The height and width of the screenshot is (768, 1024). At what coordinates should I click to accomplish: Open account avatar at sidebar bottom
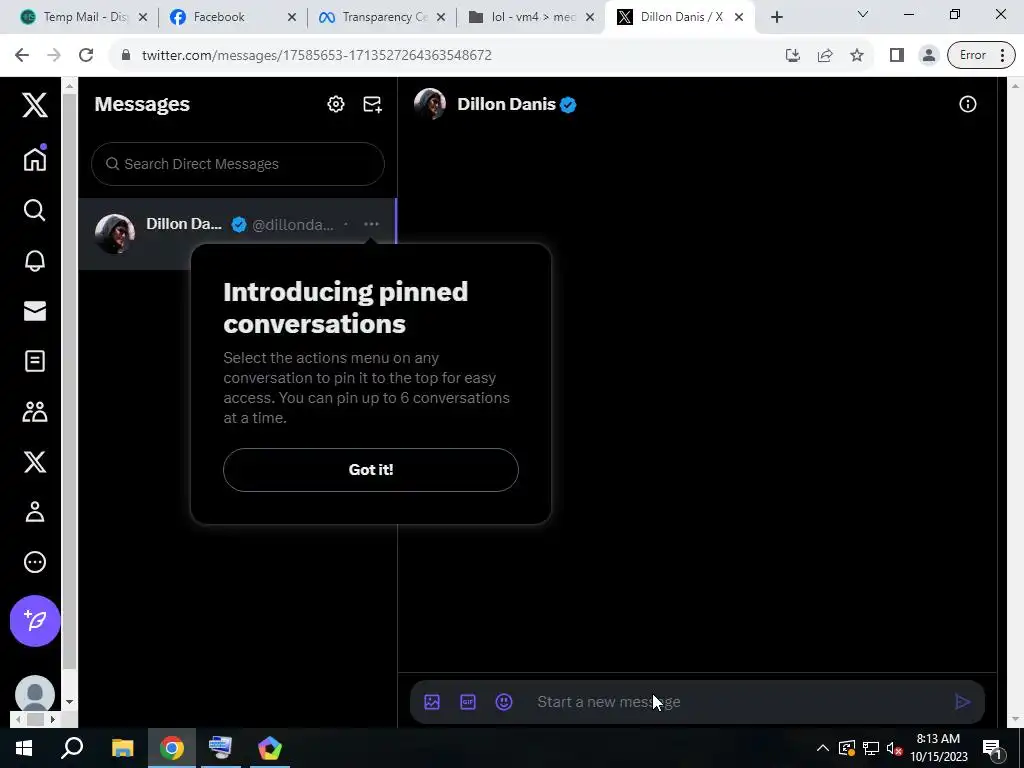[x=35, y=694]
